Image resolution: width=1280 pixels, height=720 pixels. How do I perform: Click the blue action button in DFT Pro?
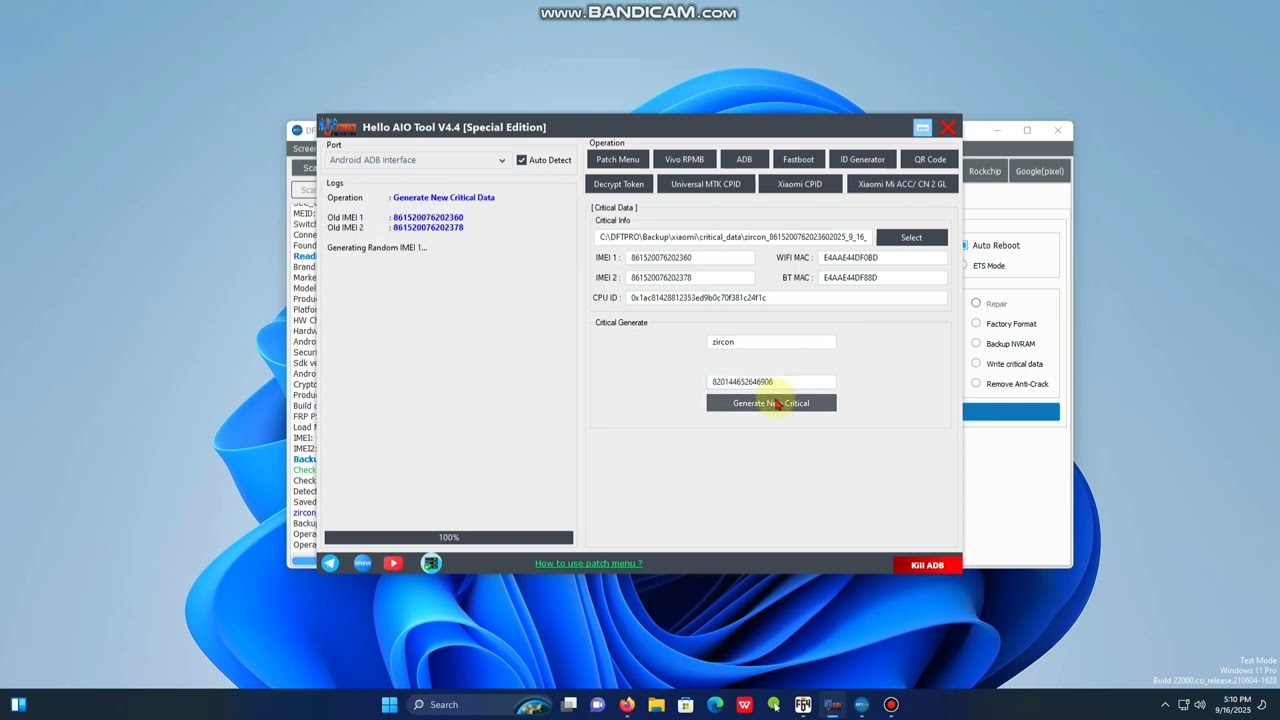[1011, 412]
